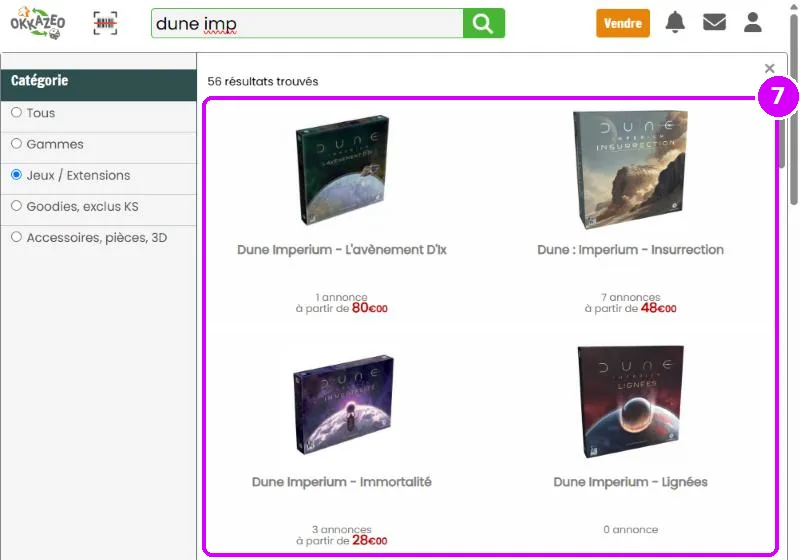The image size is (800, 560).
Task: Select the Tous category radio button
Action: [16, 112]
